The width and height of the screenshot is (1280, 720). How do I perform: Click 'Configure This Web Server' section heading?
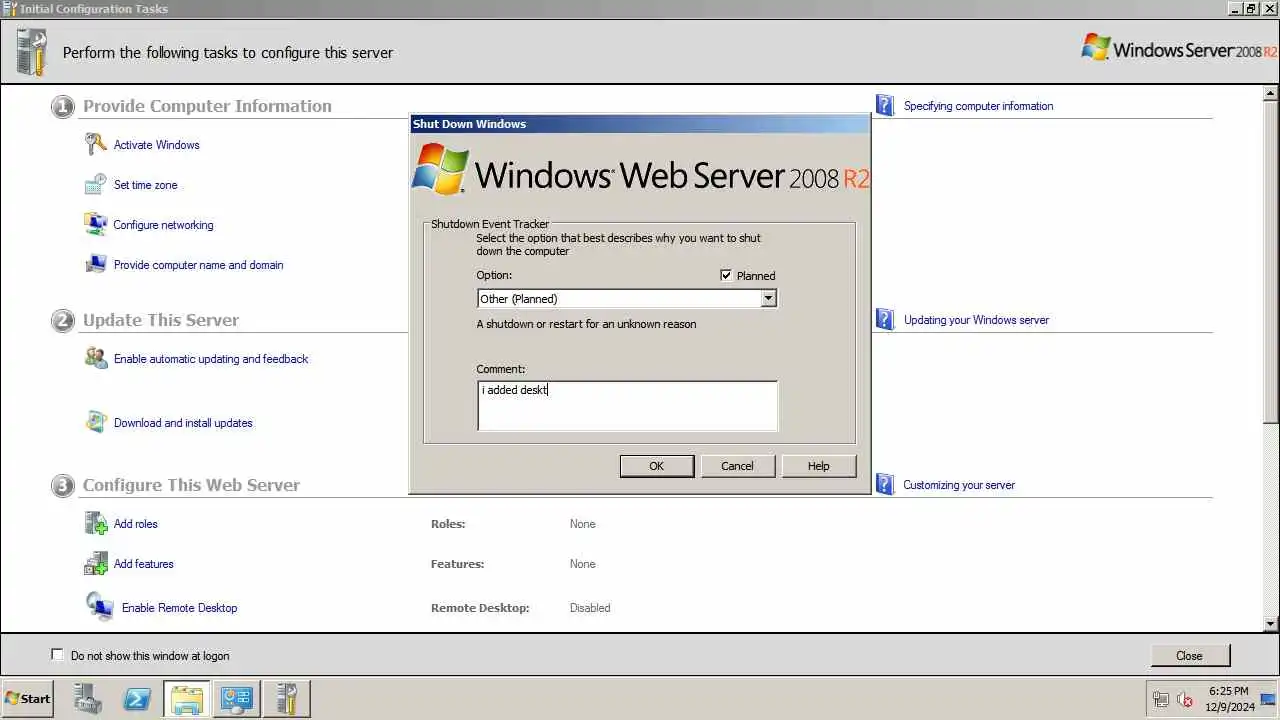pos(191,485)
